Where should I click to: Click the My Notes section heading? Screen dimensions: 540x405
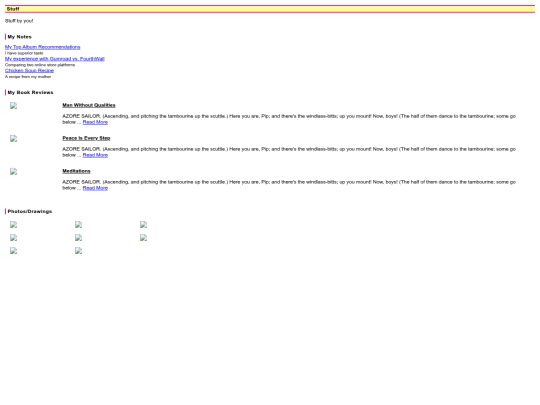(x=19, y=37)
